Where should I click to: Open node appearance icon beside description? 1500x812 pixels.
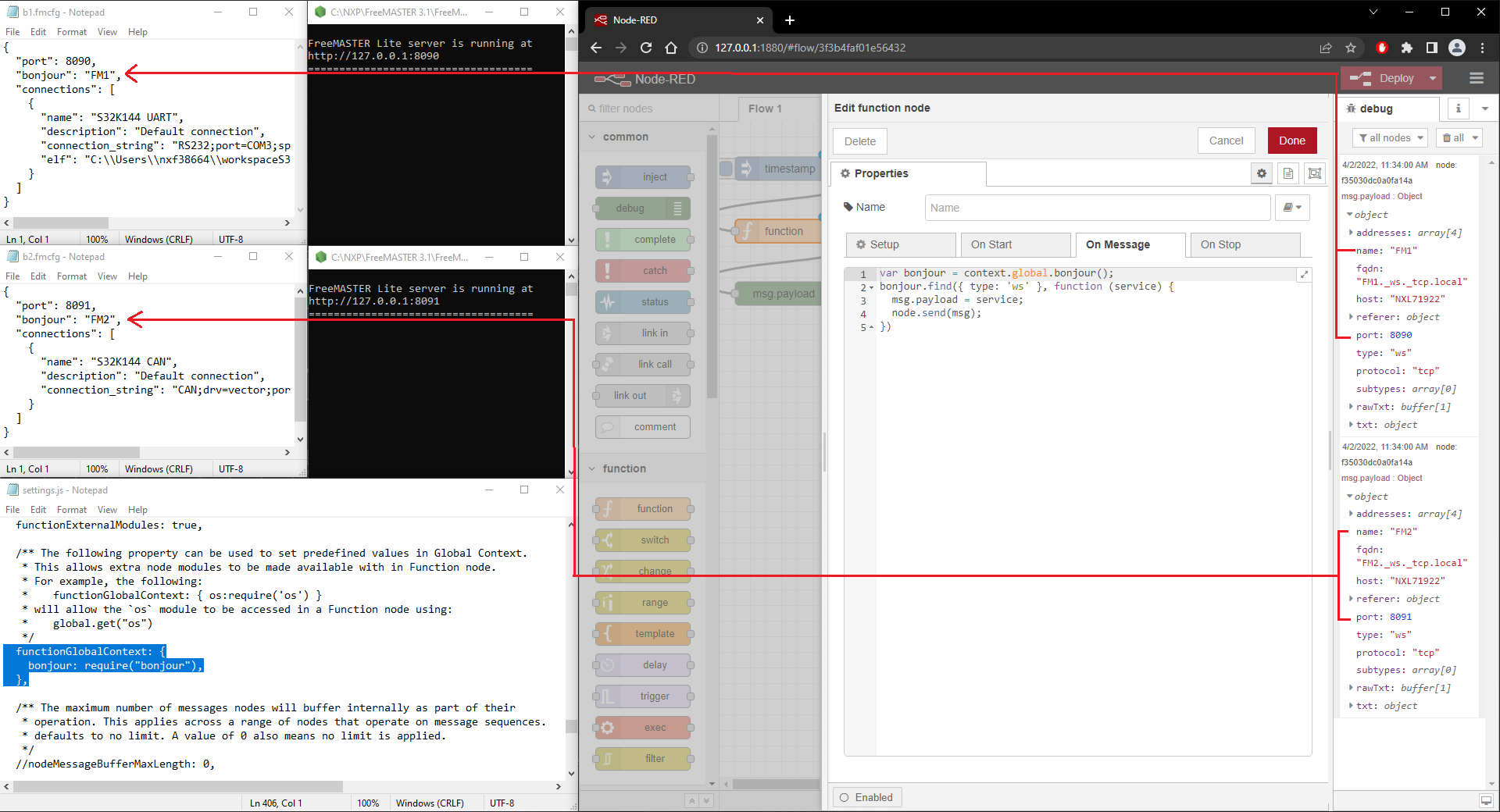(x=1315, y=173)
